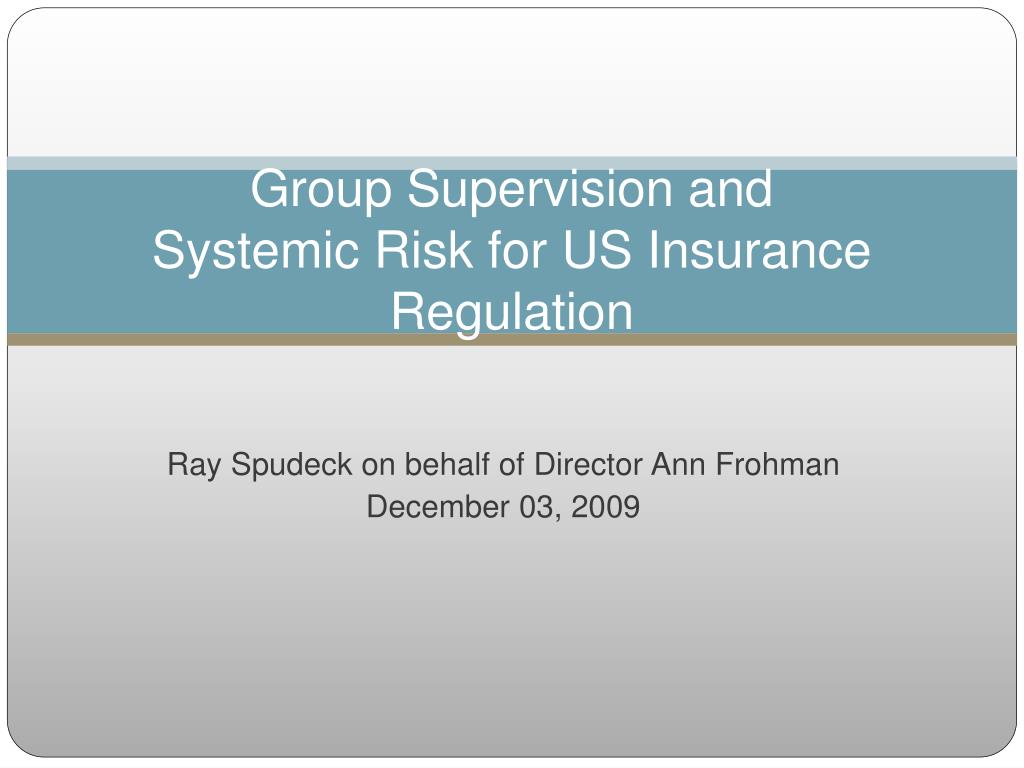The height and width of the screenshot is (768, 1024).
Task: Click the tan stripe below the title band
Action: point(512,340)
